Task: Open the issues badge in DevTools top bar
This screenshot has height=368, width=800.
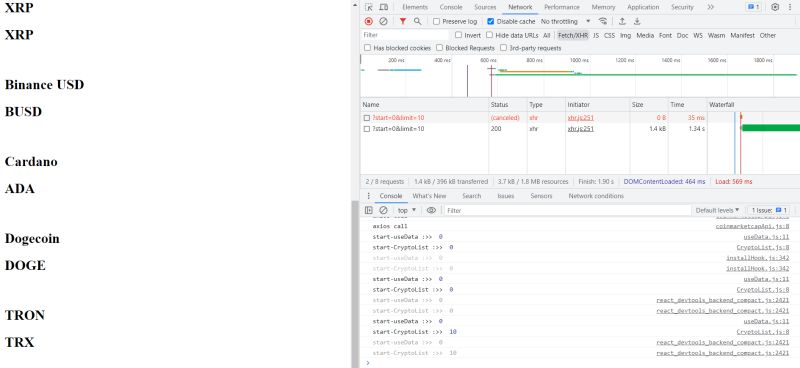Action: click(x=754, y=7)
